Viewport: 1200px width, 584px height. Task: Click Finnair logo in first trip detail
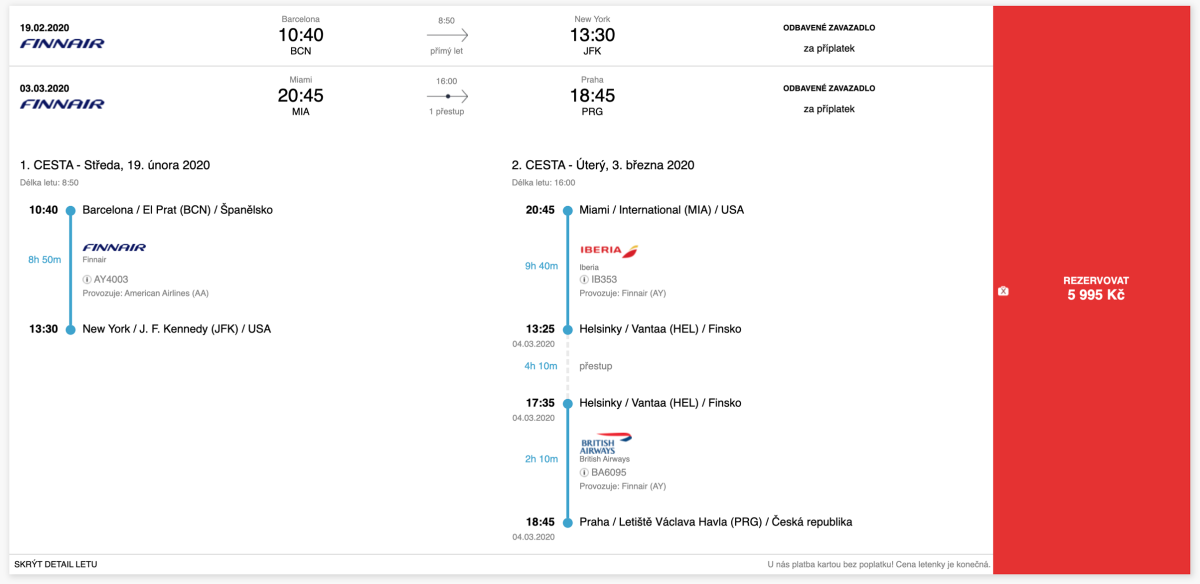(x=114, y=247)
